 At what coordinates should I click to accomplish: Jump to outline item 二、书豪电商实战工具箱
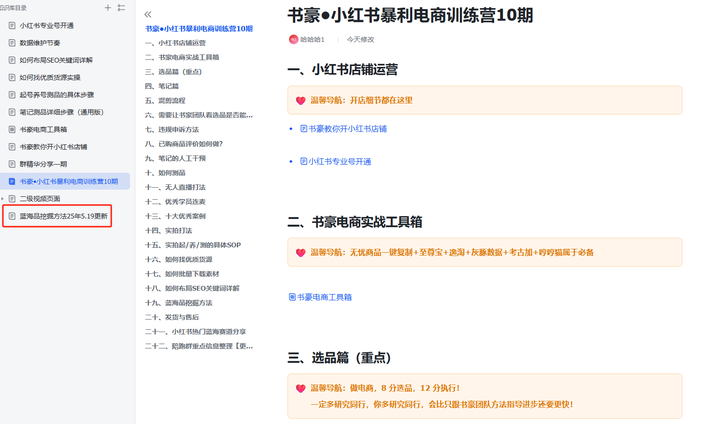[x=182, y=57]
